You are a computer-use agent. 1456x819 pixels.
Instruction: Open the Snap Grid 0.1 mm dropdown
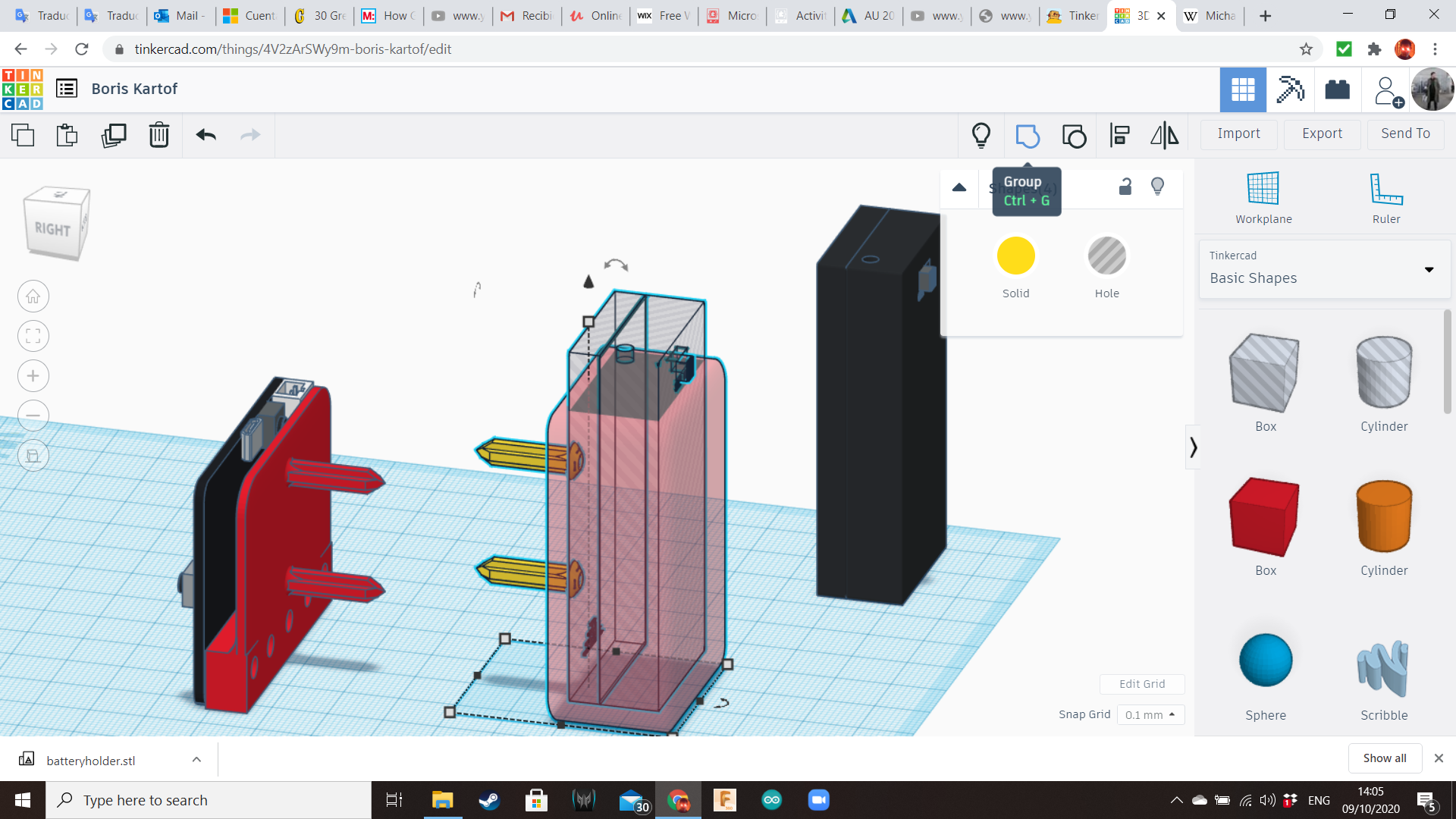[1150, 714]
